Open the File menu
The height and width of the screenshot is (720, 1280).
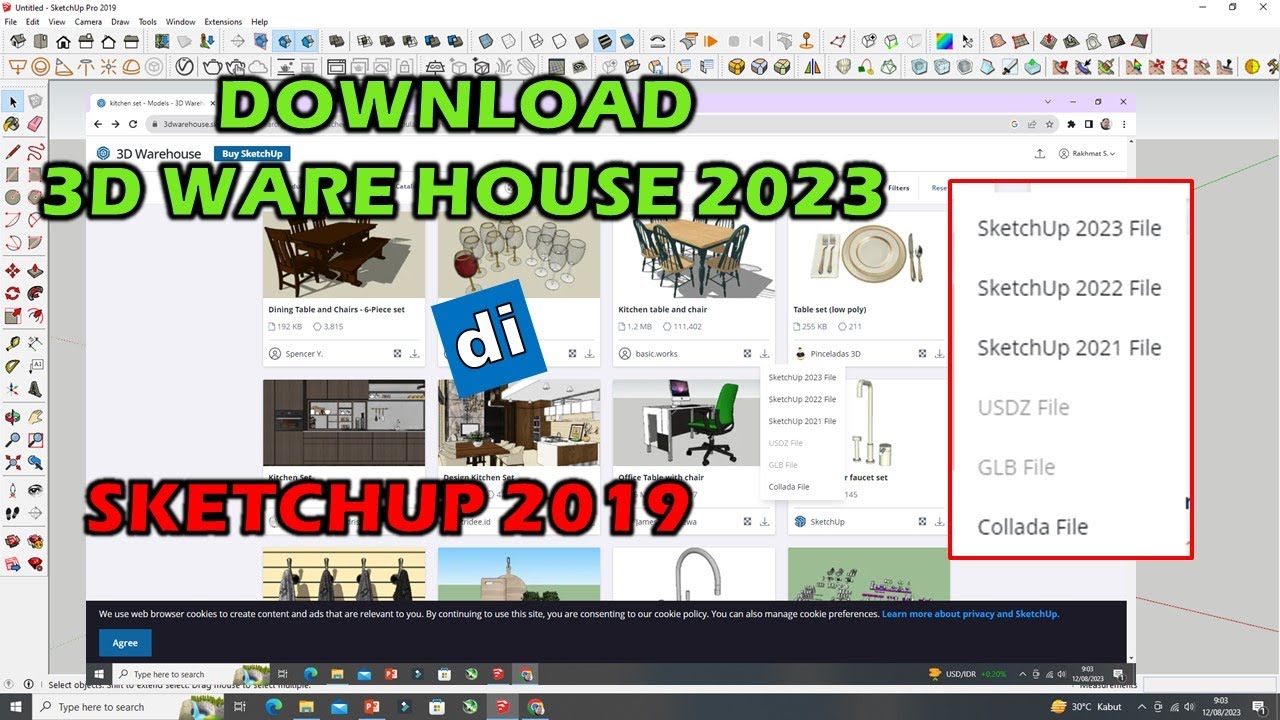10,21
